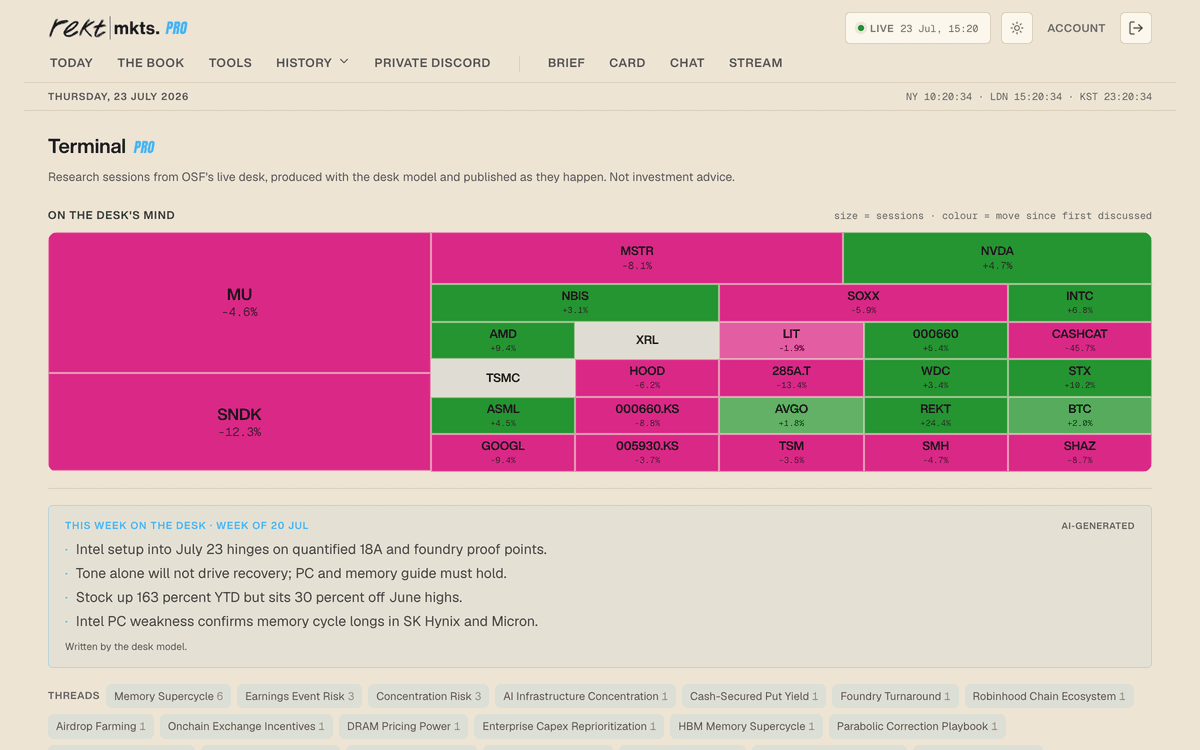Select AI Infrastructure Concentration thread chip
The height and width of the screenshot is (750, 1200).
point(586,696)
